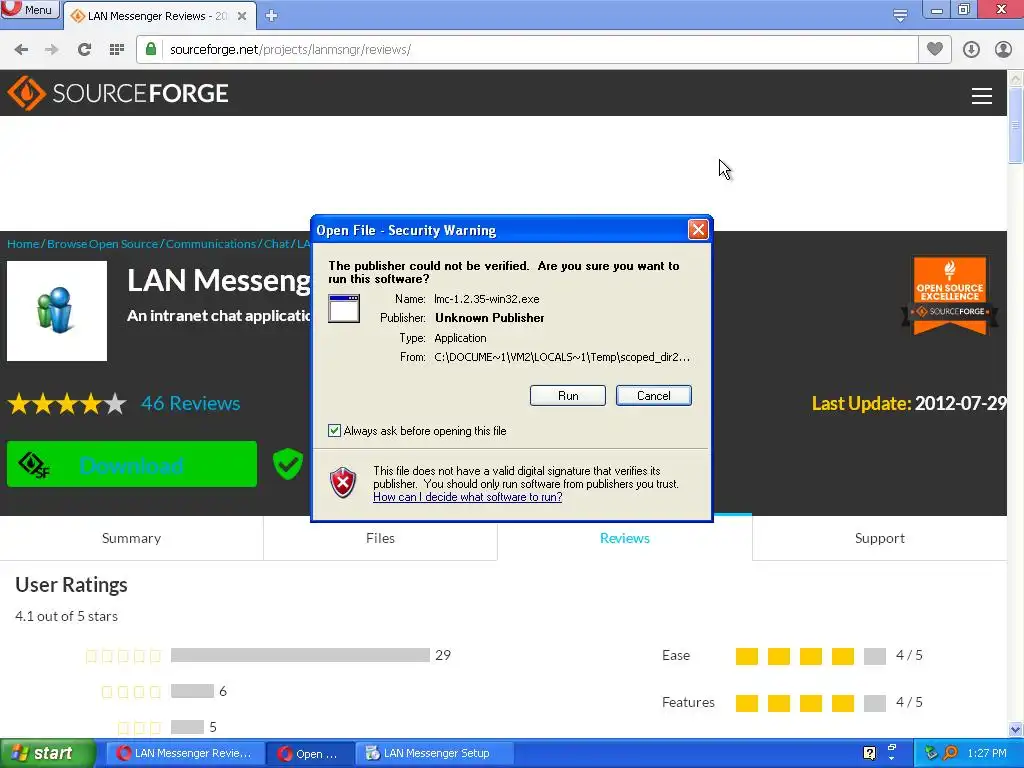Open the Chat breadcrumb link

(276, 244)
